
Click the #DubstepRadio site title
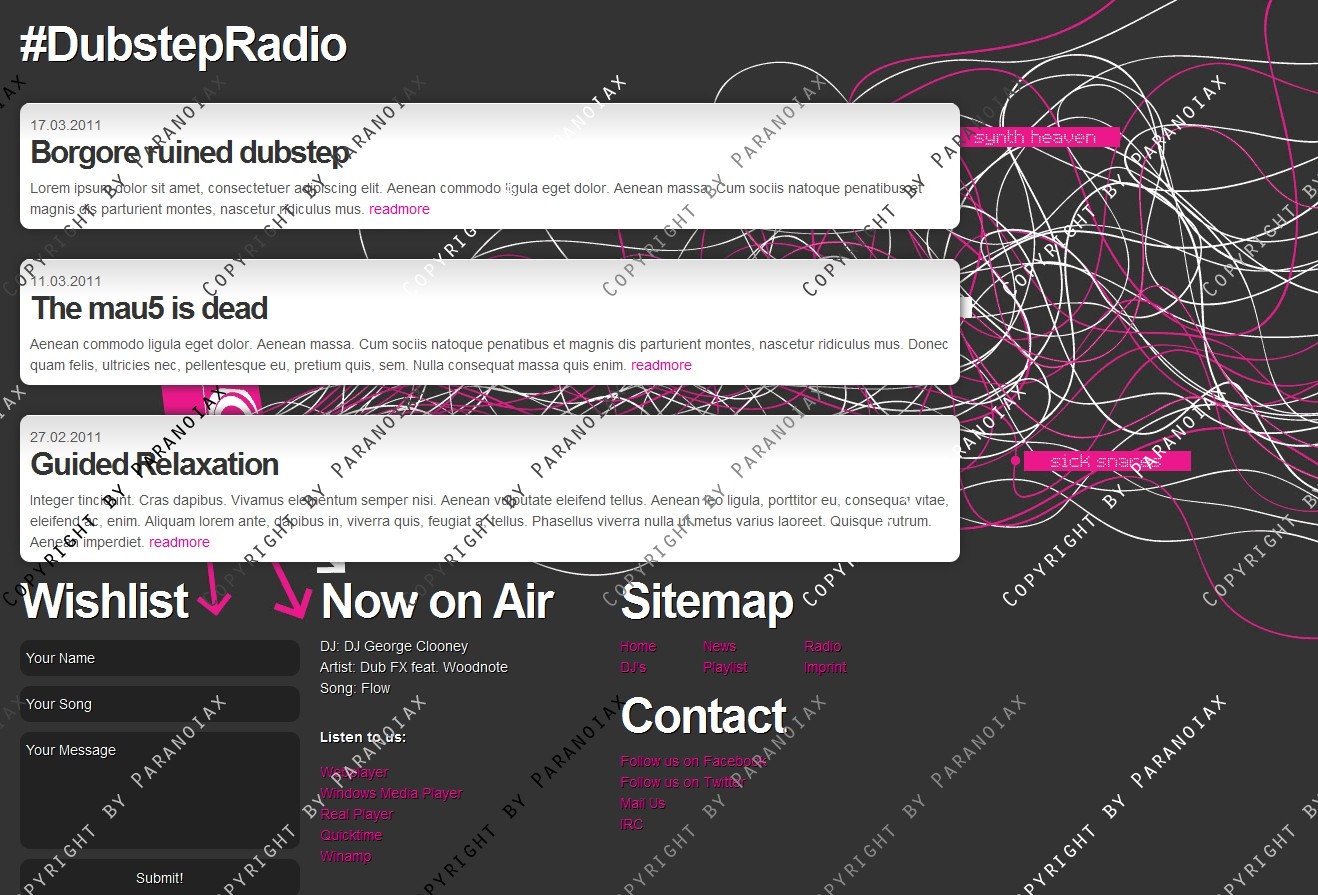[x=183, y=46]
